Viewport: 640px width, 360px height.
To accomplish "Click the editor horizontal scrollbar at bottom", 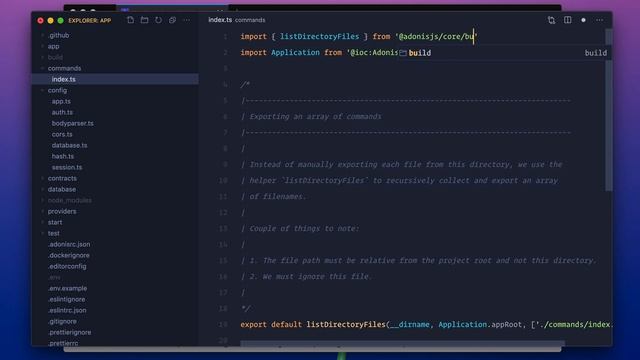I will click(x=402, y=344).
